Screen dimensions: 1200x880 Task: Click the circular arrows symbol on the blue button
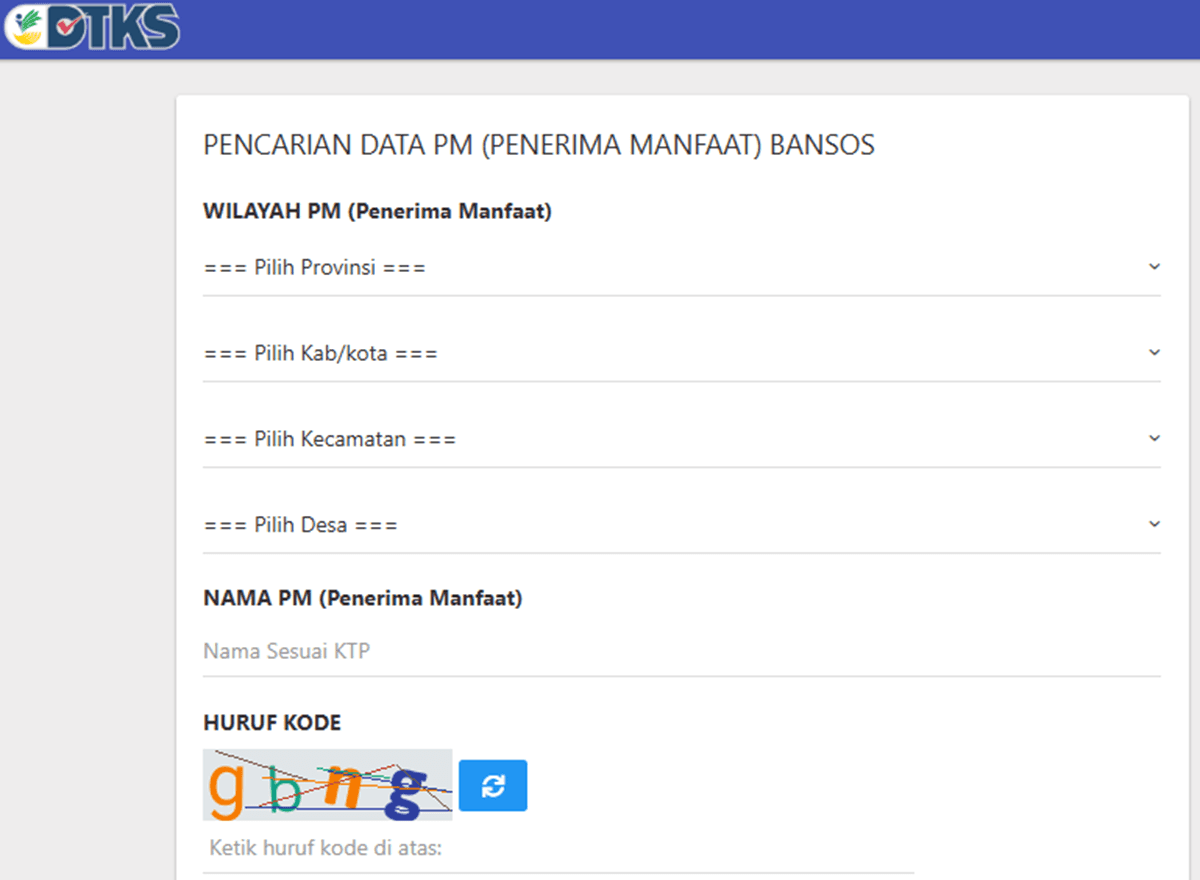coord(493,786)
